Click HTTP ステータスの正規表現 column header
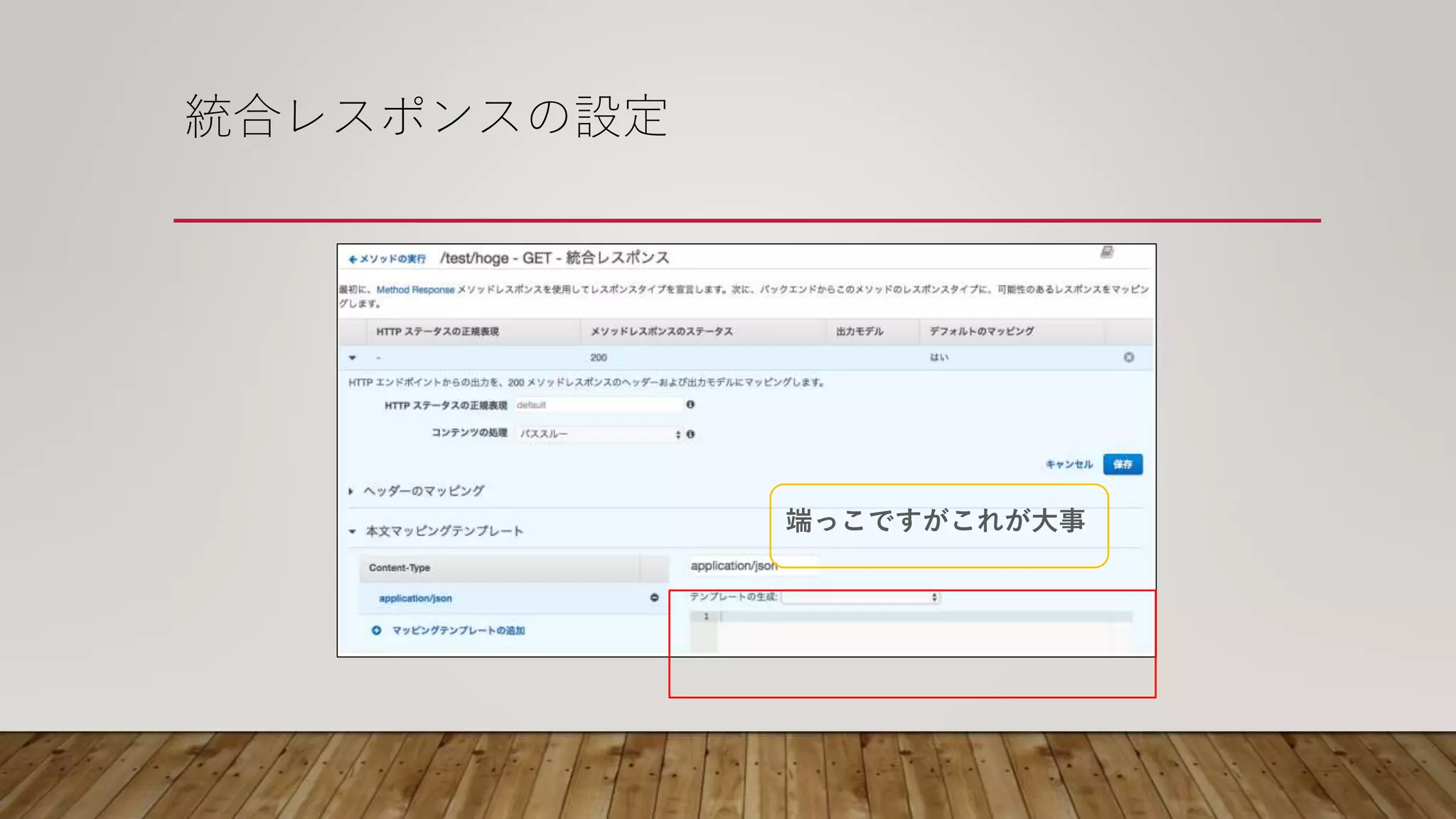The image size is (1456, 819). [x=437, y=331]
